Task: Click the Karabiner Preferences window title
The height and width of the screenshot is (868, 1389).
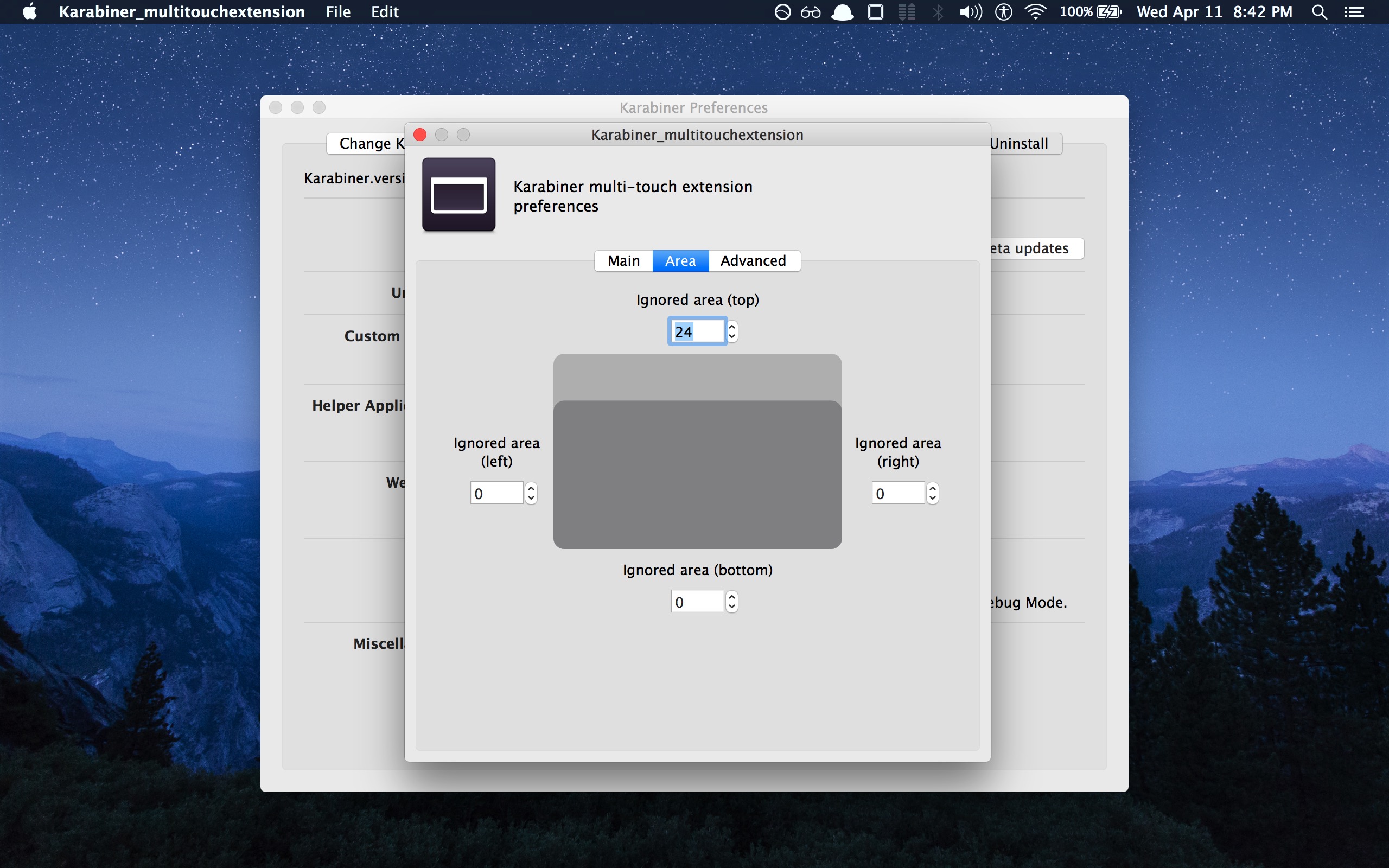Action: click(x=693, y=107)
